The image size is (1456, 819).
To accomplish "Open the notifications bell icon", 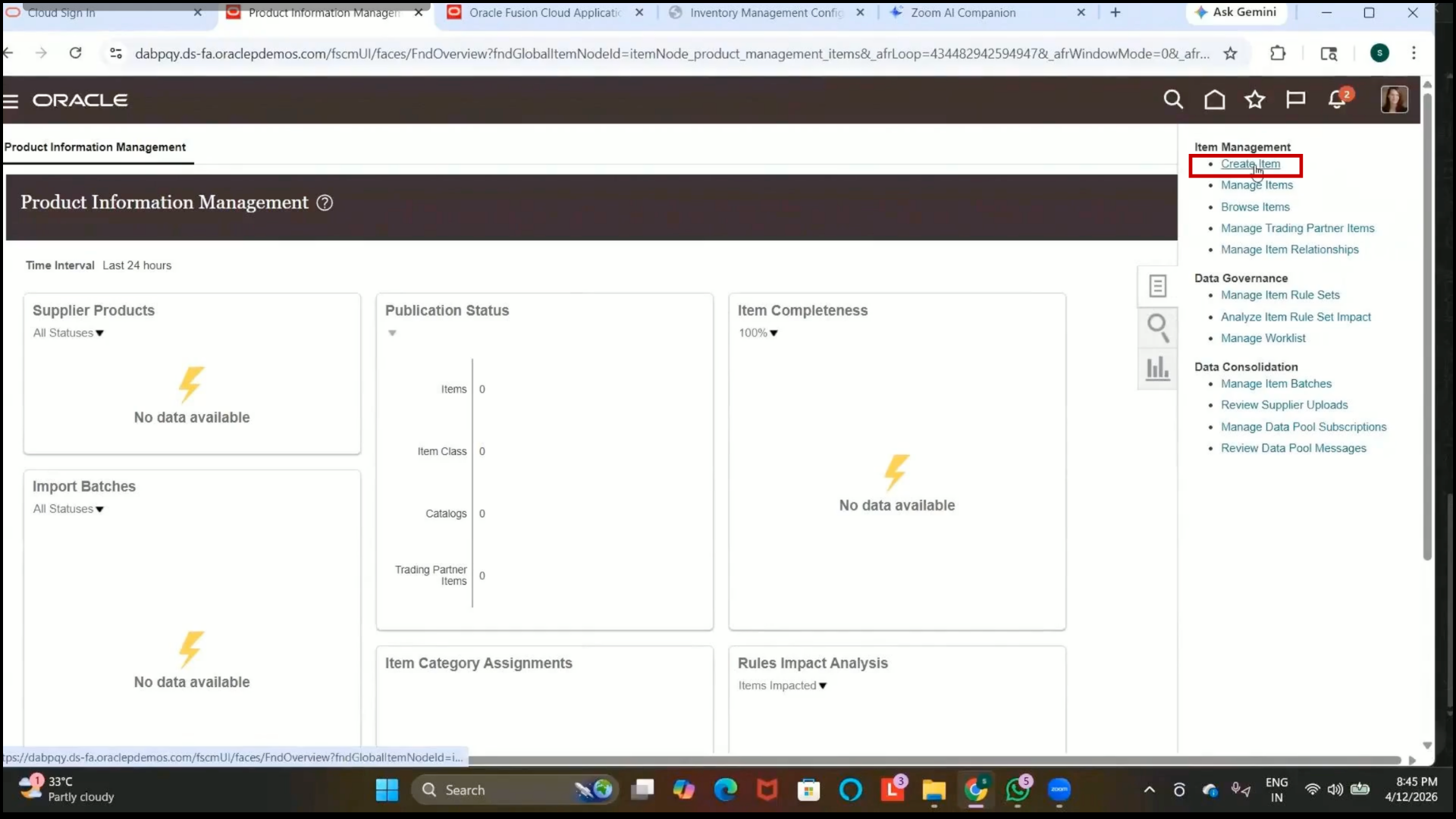I will [1338, 99].
